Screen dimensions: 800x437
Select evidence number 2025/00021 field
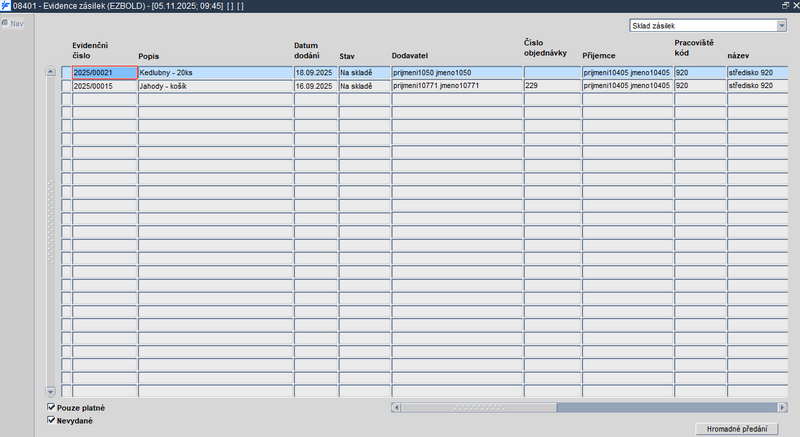point(105,72)
